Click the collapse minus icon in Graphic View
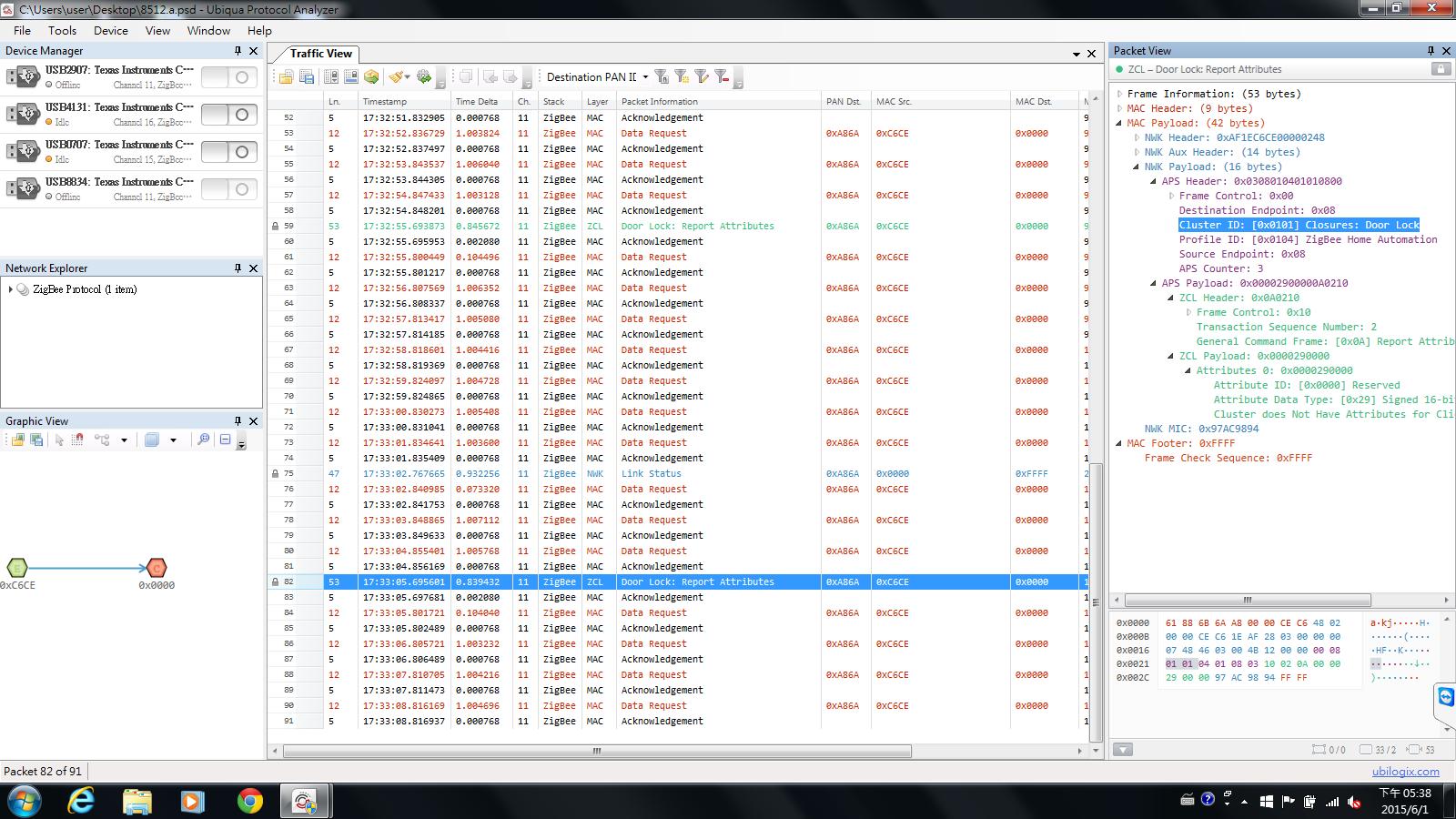This screenshot has height=819, width=1456. [x=225, y=440]
